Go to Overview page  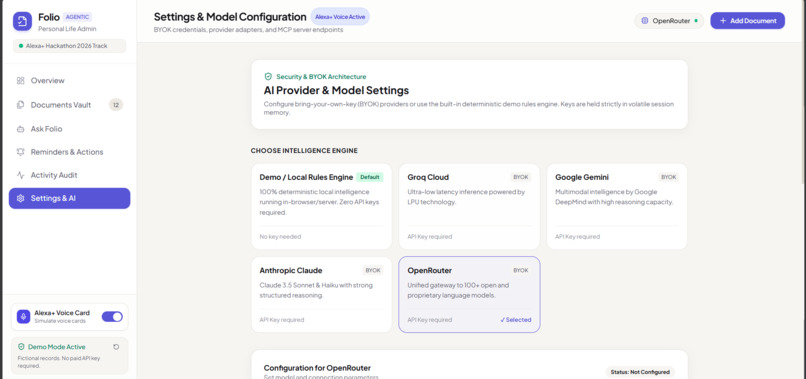point(69,81)
